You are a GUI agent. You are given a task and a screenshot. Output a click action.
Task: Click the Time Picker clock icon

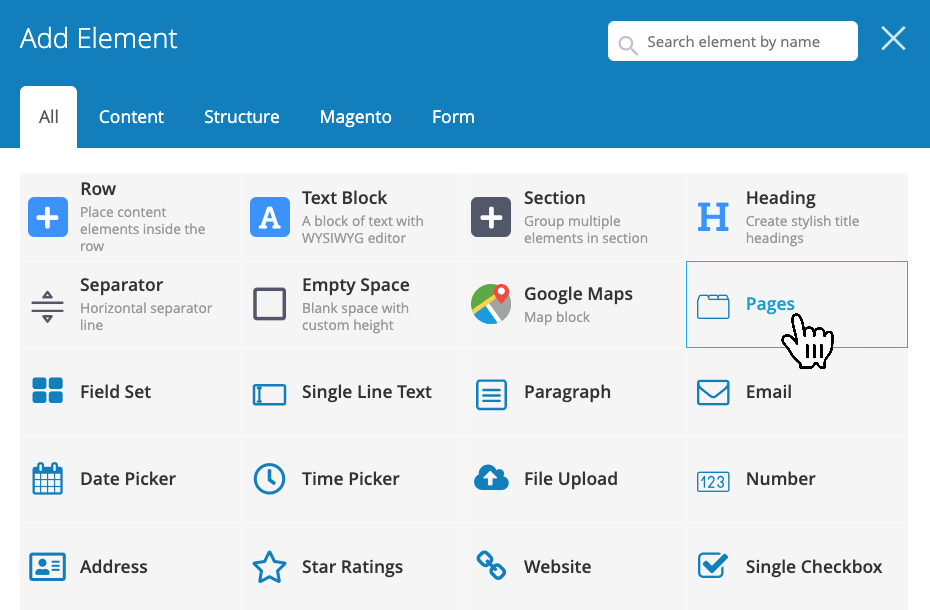(x=270, y=479)
